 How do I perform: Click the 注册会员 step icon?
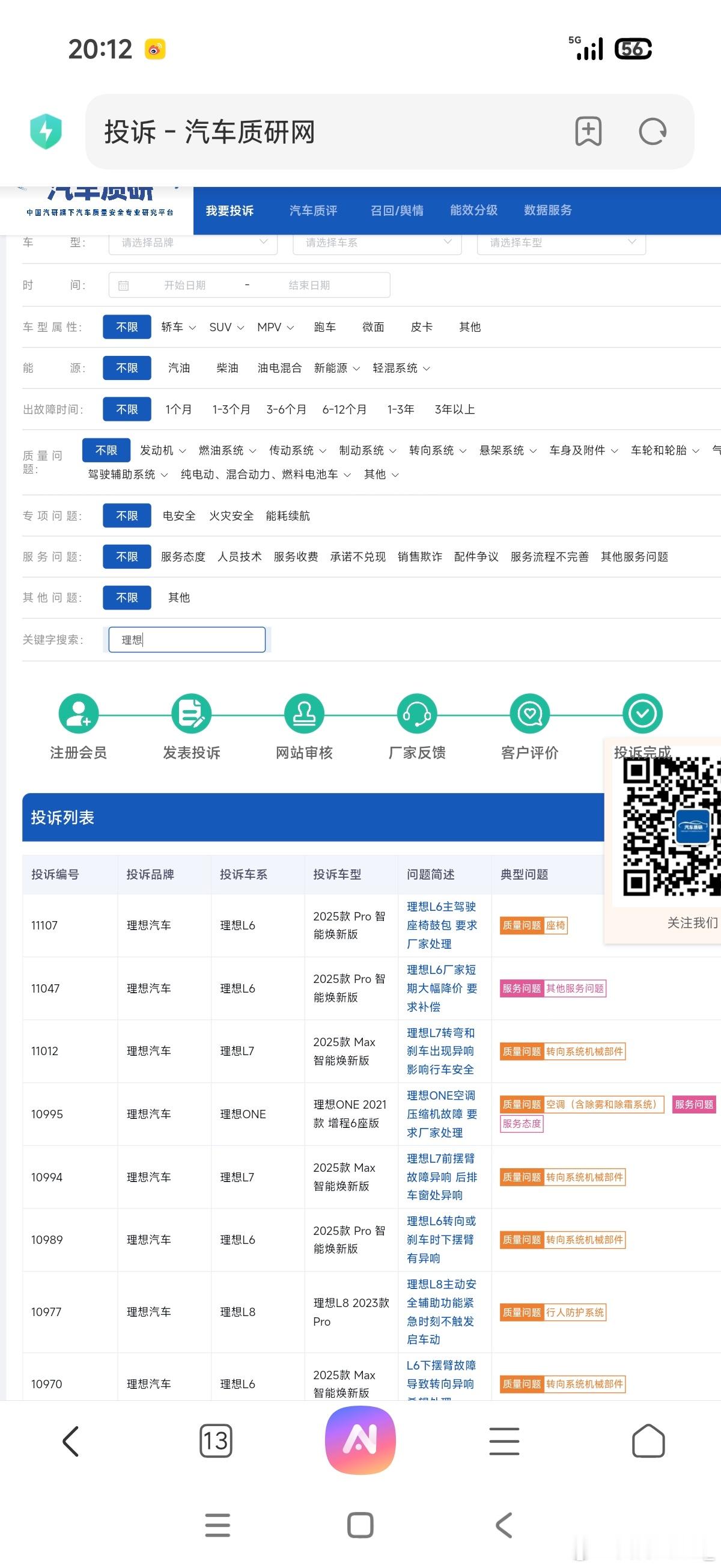click(x=79, y=714)
